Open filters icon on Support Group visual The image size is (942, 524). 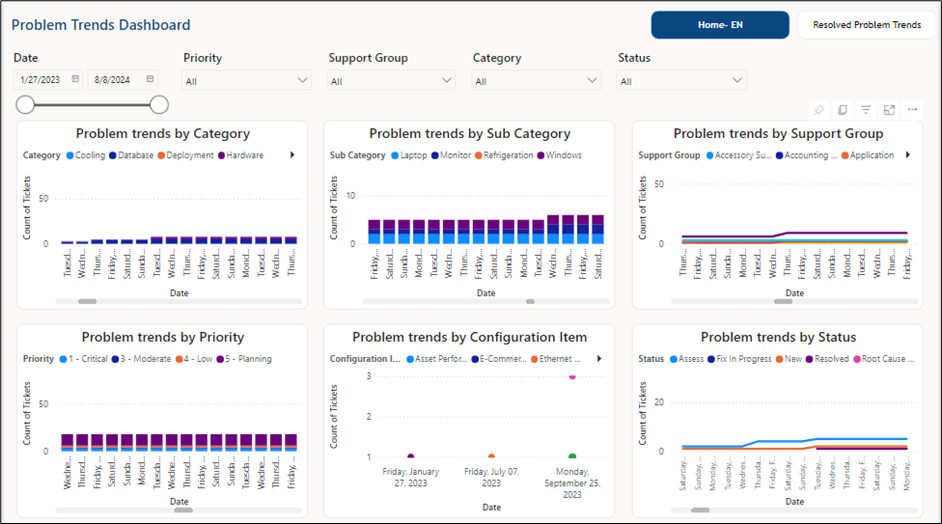866,110
